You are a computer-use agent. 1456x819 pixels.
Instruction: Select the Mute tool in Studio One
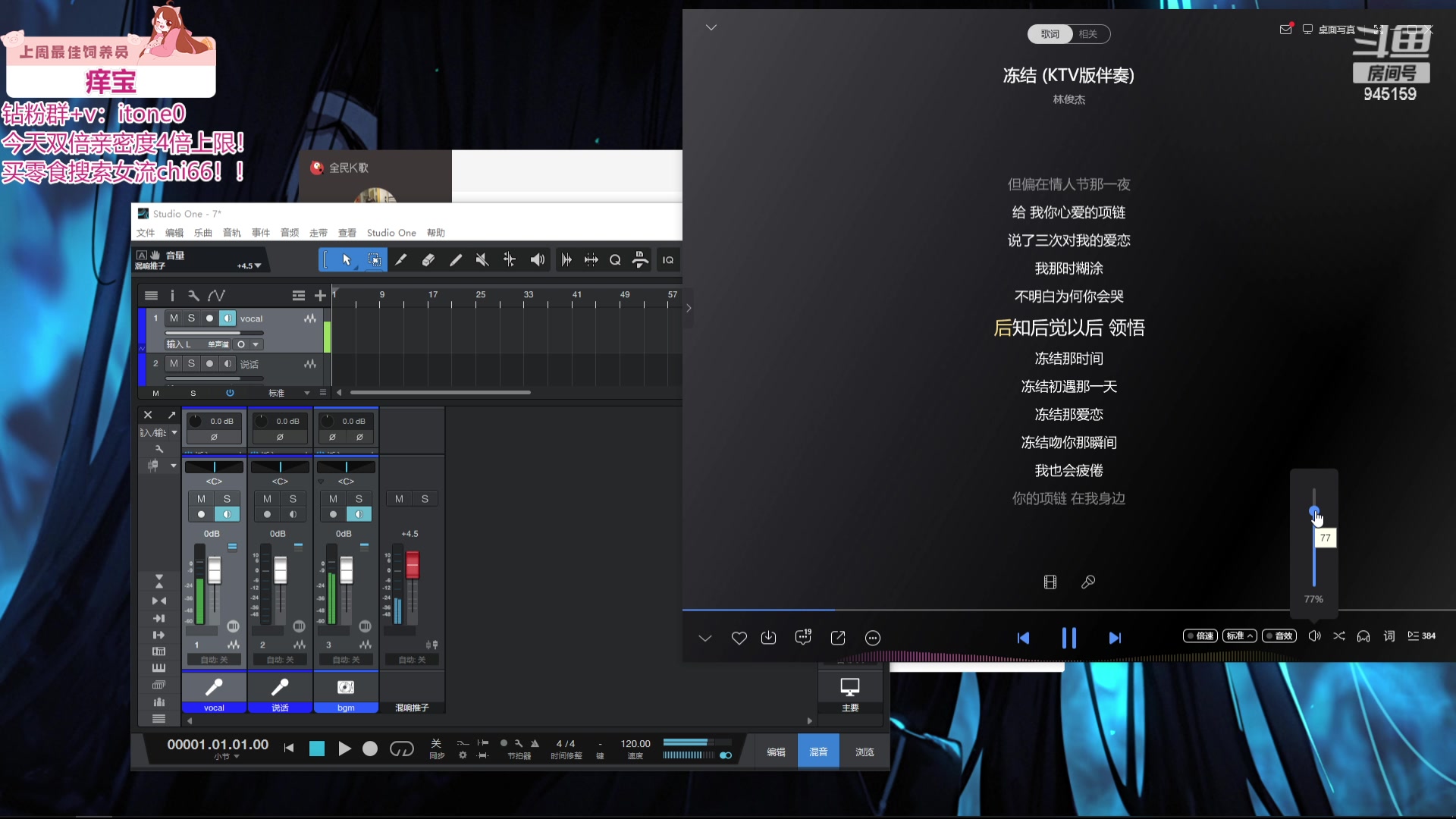point(482,259)
